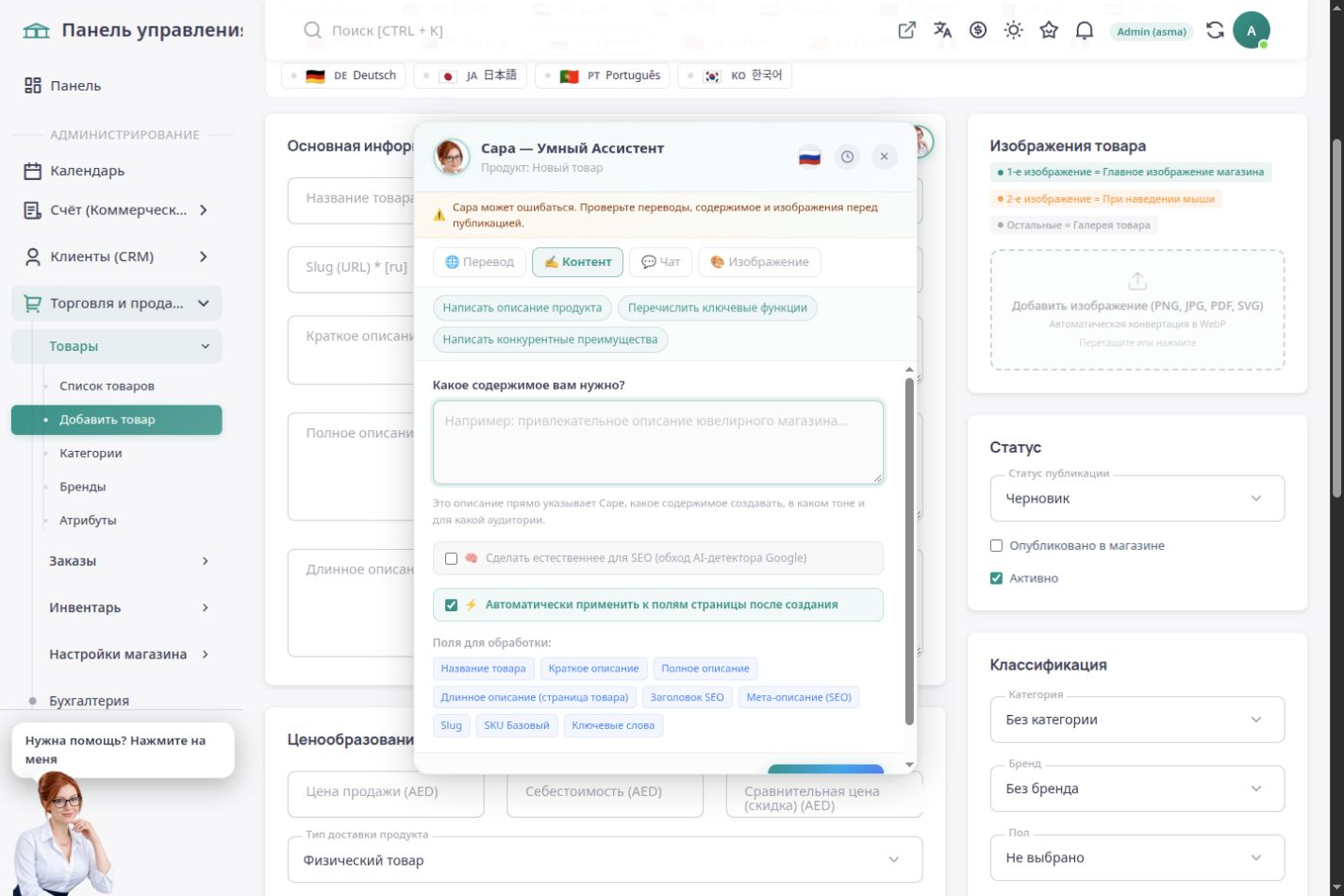
Task: Click Перечислить ключевые функции suggestion
Action: tap(718, 307)
